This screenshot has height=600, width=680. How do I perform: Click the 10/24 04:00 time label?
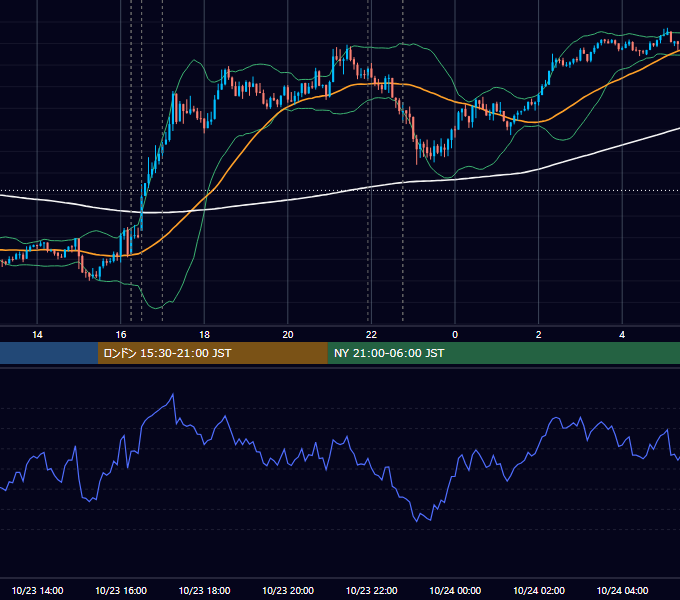click(622, 590)
